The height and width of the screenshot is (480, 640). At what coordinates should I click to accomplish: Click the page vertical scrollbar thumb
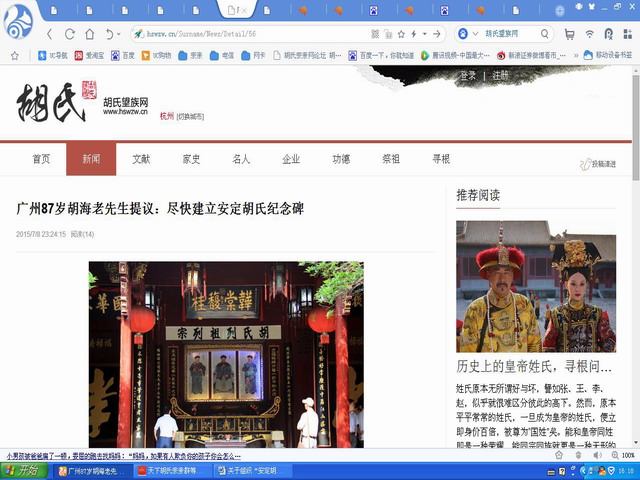pyautogui.click(x=636, y=128)
